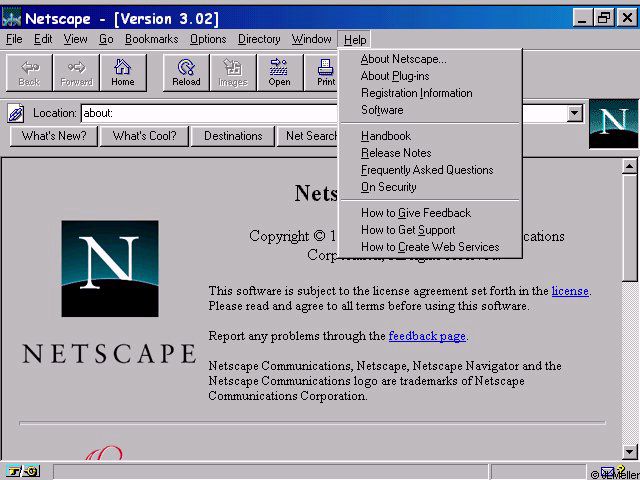The width and height of the screenshot is (640, 480).
Task: Click the Netscape N throbber logo
Action: (613, 124)
